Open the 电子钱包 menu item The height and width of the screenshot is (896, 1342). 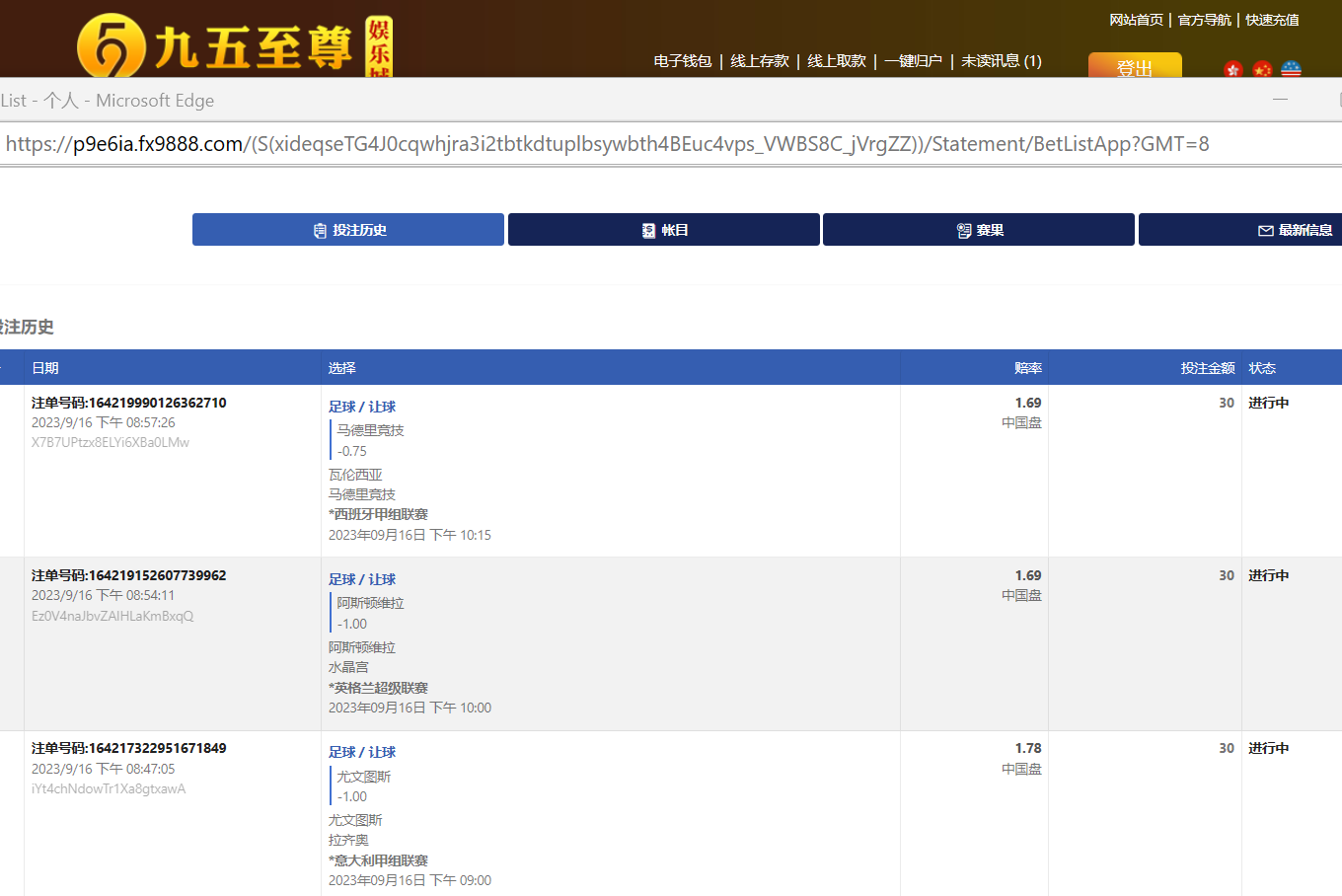[682, 61]
